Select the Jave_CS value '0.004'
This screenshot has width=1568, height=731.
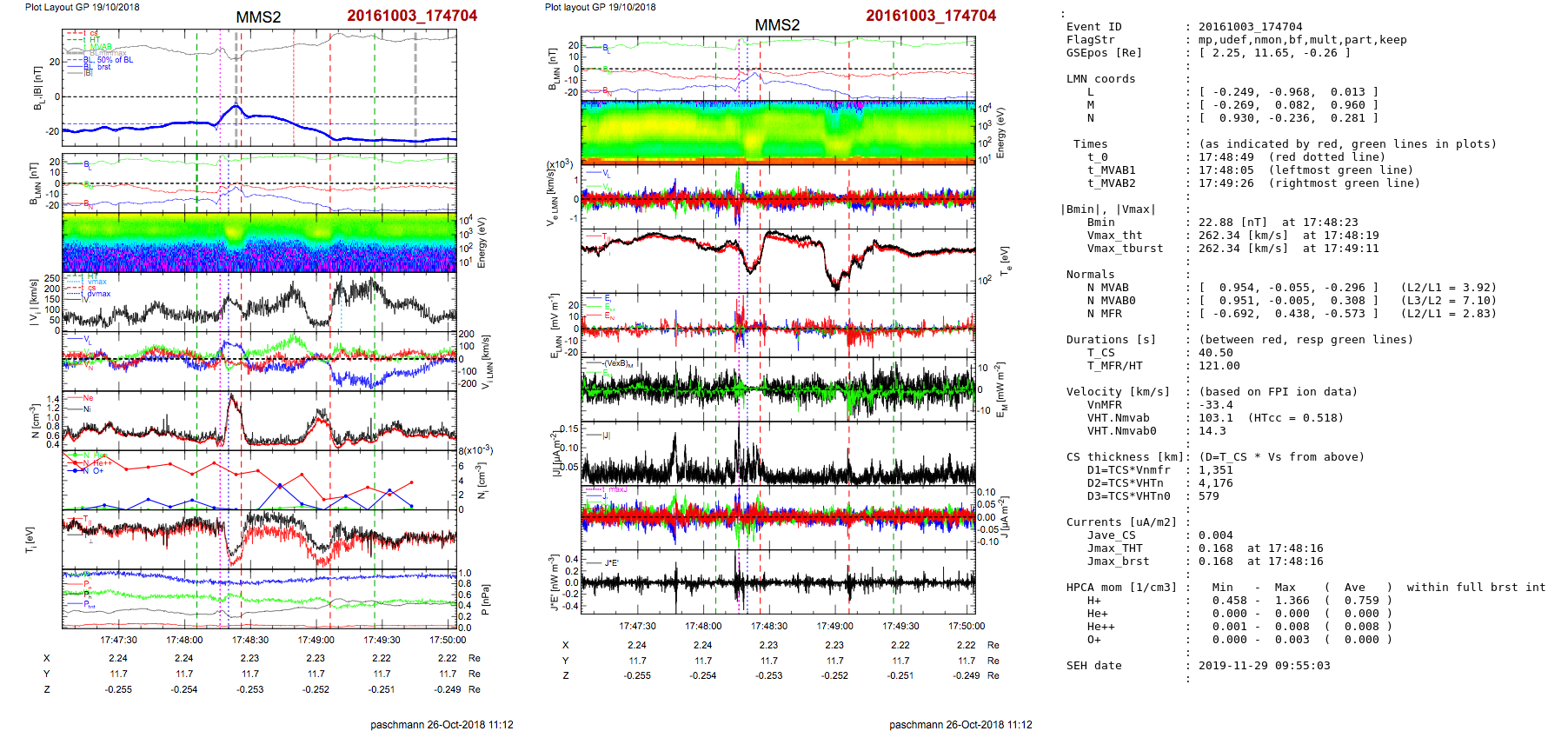1215,535
